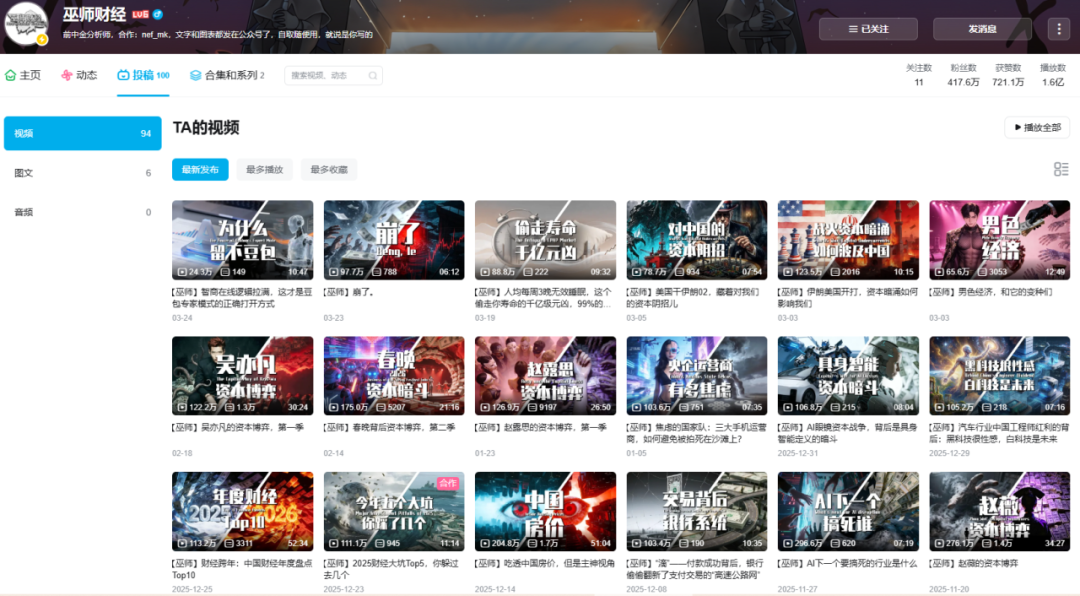This screenshot has width=1080, height=596.
Task: Toggle the 已关注 follow button
Action: (867, 29)
